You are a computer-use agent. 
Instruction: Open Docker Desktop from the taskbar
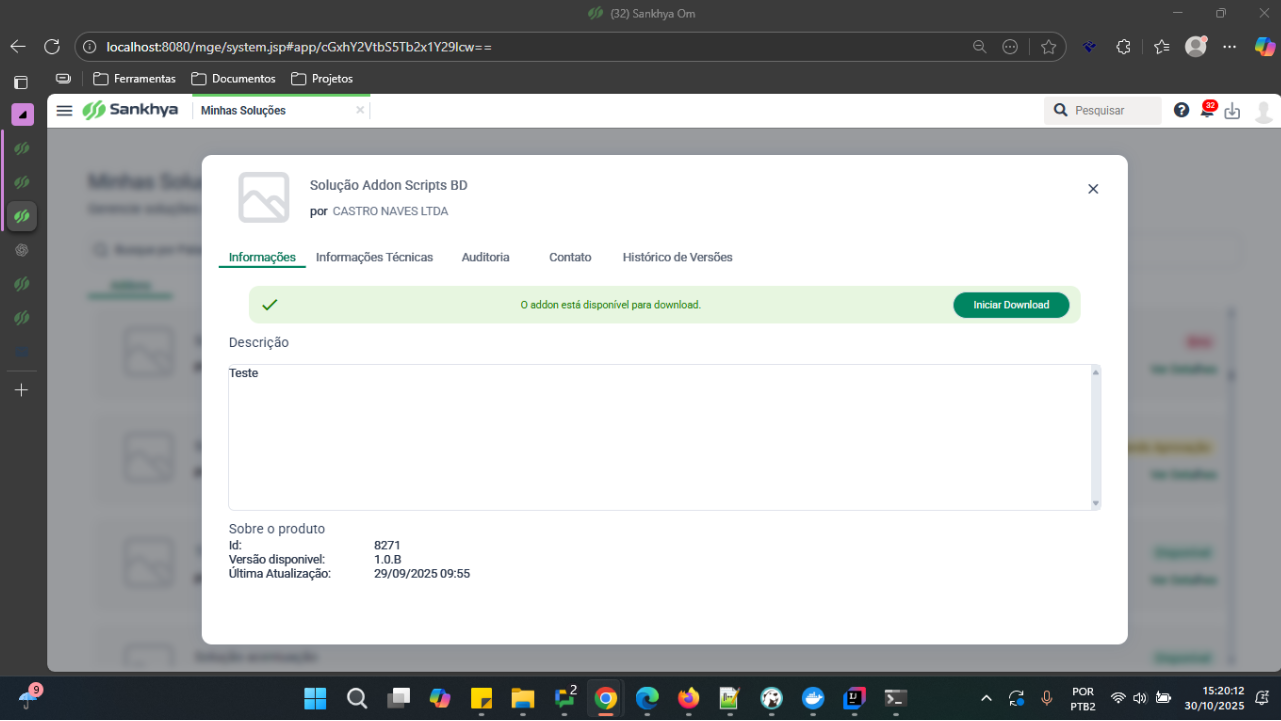coord(813,698)
